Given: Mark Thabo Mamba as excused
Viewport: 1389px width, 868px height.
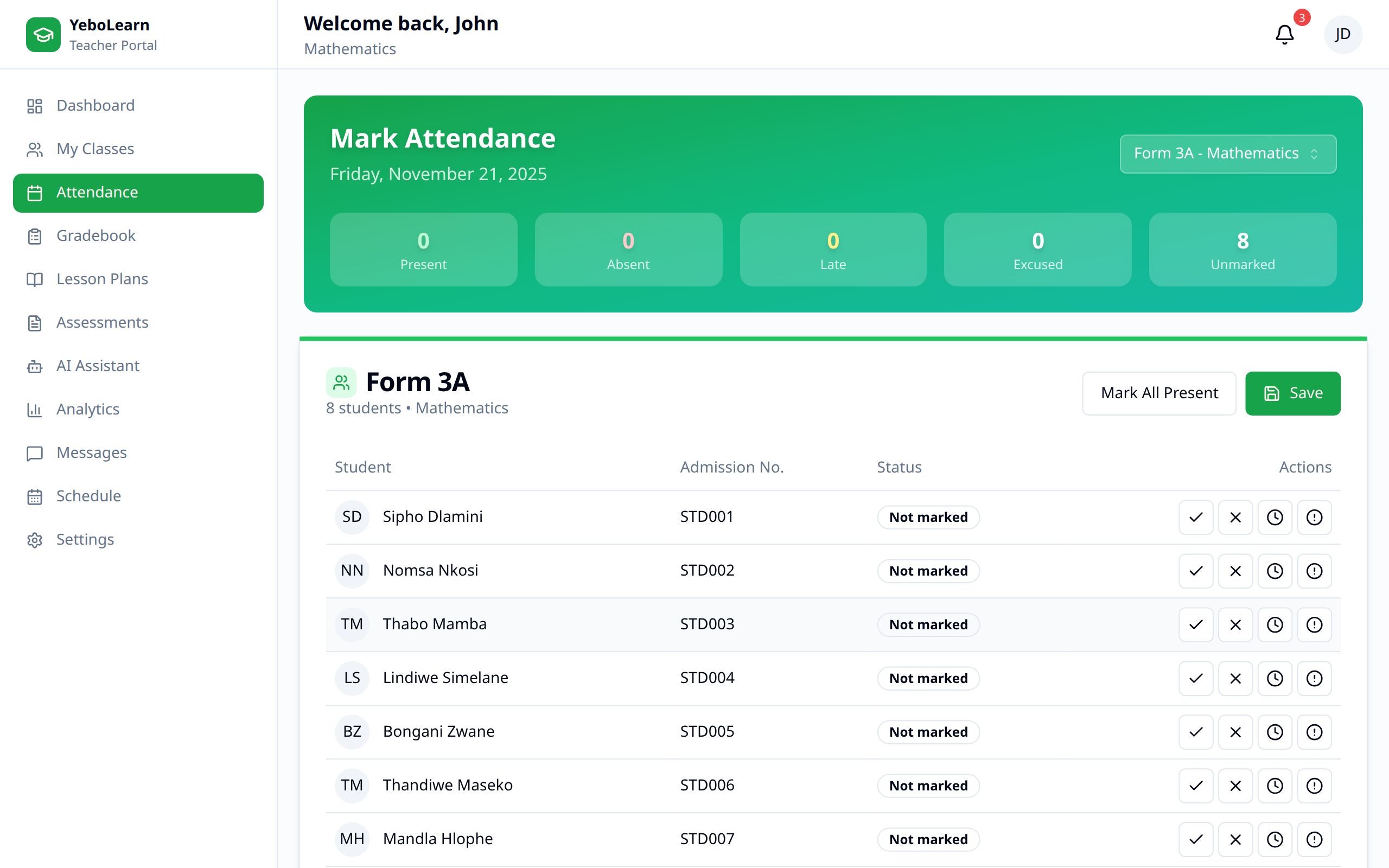Looking at the screenshot, I should [x=1314, y=624].
